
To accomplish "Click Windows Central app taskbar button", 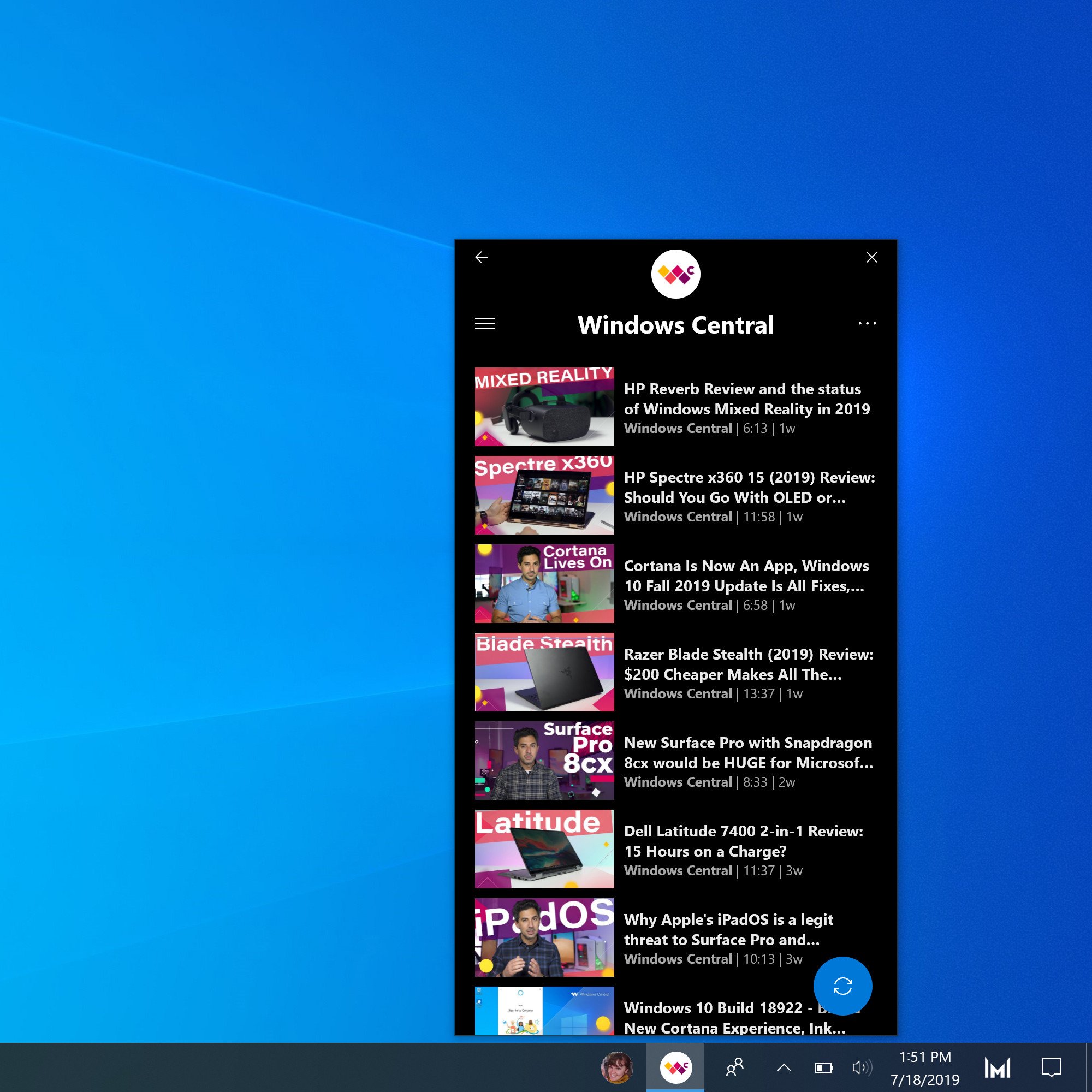I will 675,1067.
